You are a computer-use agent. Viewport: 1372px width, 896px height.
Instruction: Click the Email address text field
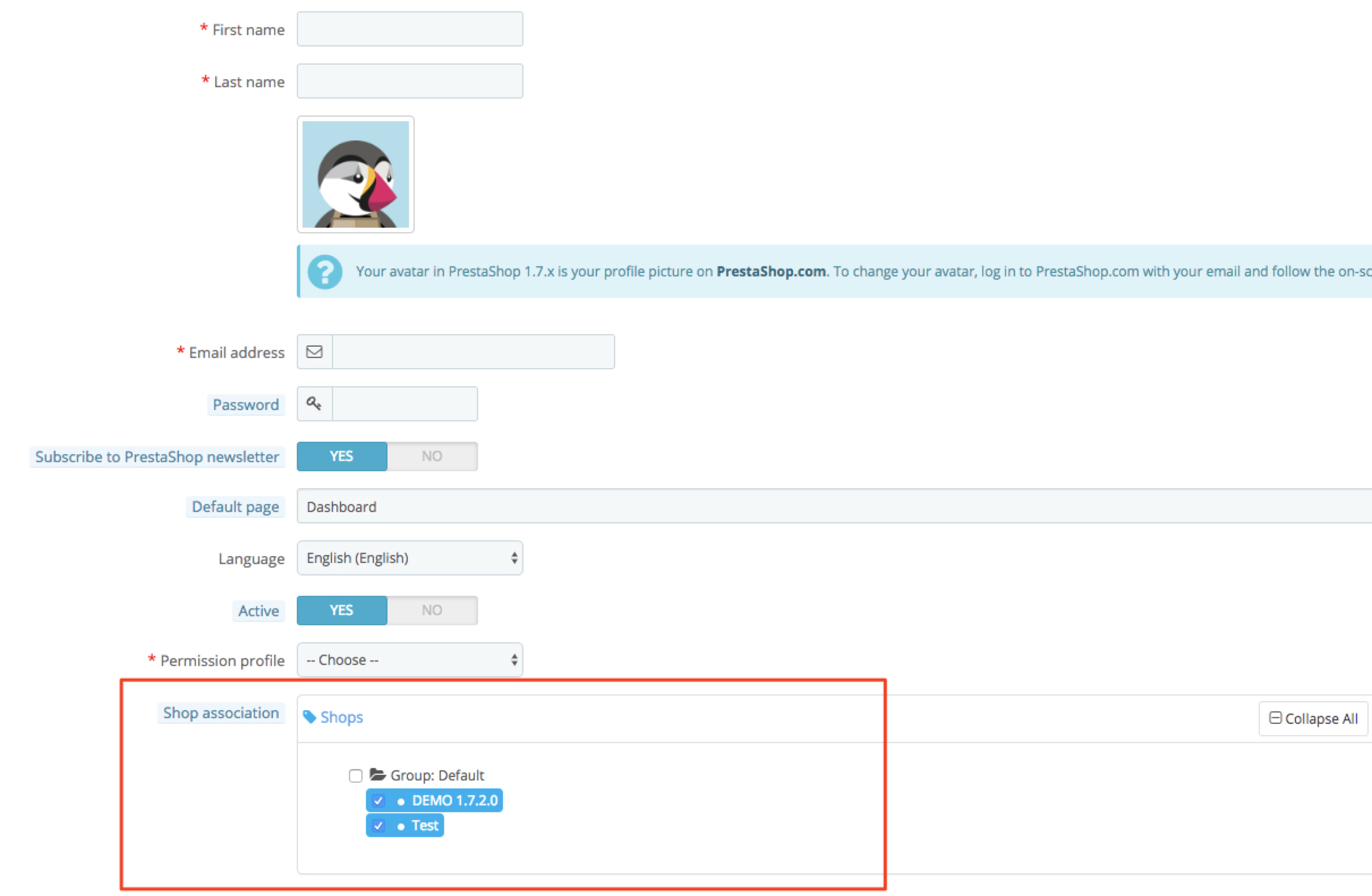coord(472,352)
